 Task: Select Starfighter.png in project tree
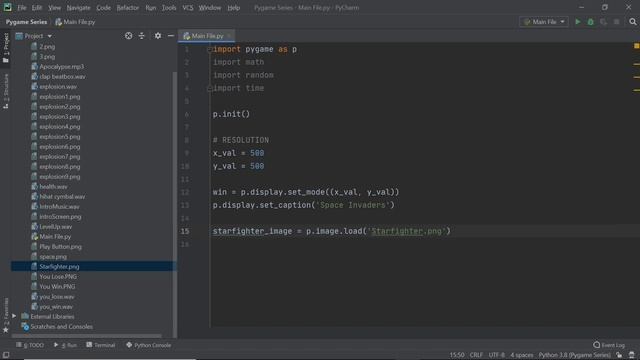pos(59,267)
